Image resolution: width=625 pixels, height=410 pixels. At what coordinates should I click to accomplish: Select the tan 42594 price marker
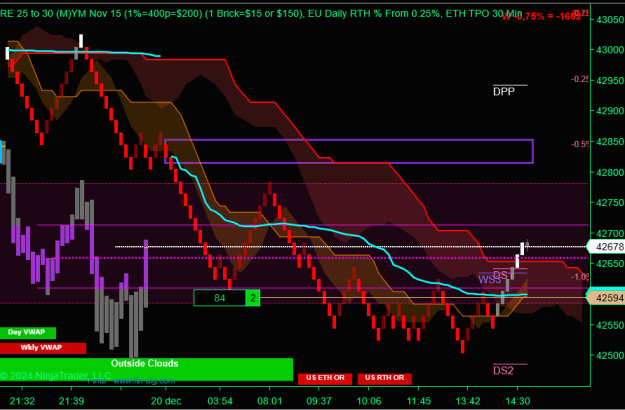(x=607, y=298)
